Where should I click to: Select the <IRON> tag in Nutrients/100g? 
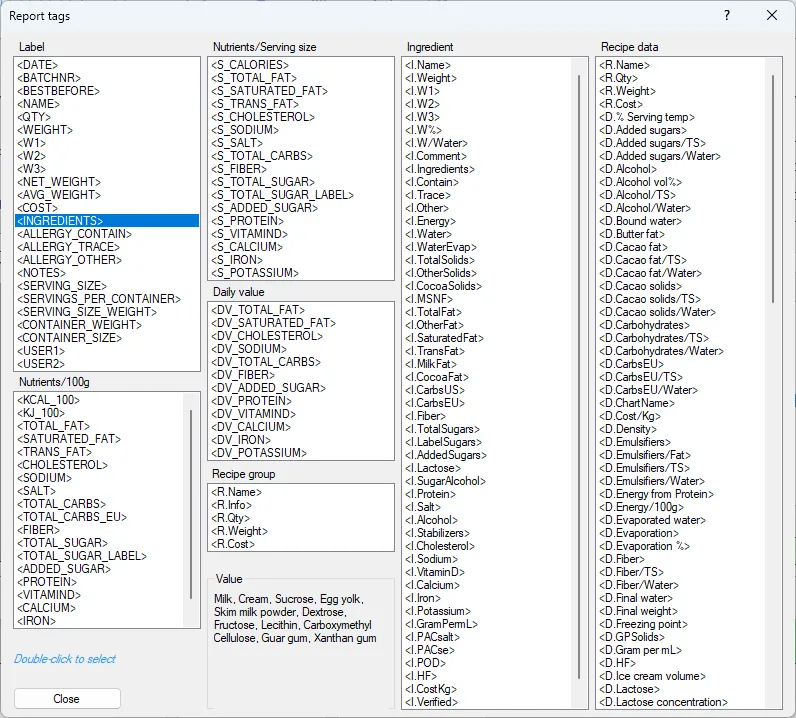point(37,621)
